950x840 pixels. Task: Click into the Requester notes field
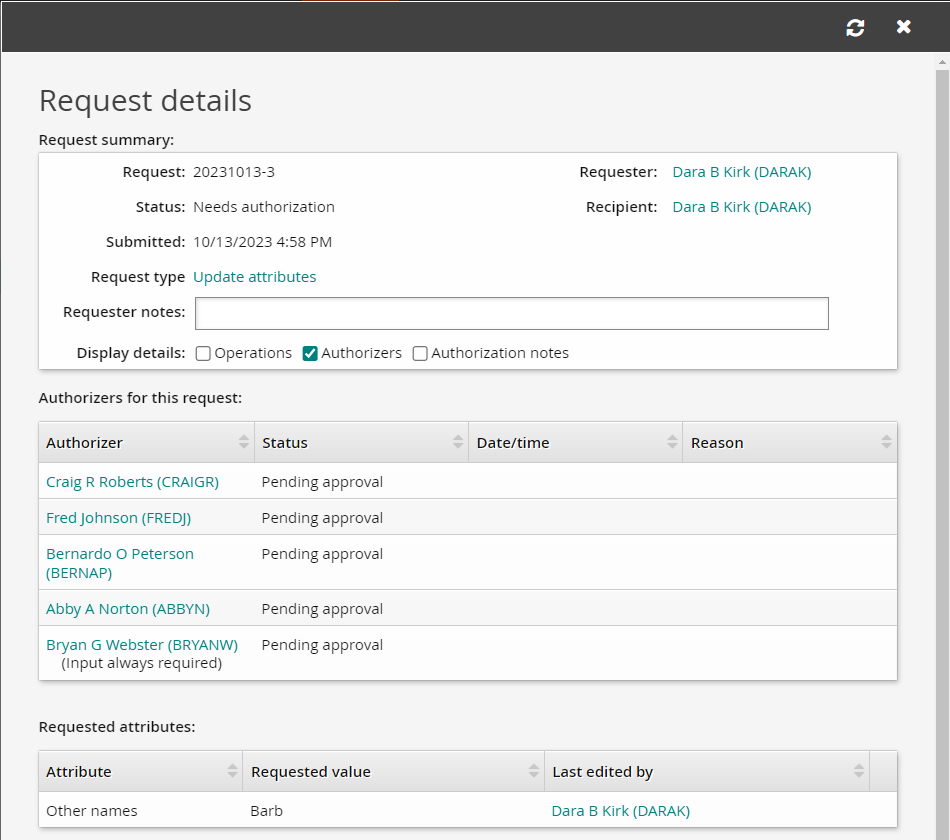pos(511,313)
